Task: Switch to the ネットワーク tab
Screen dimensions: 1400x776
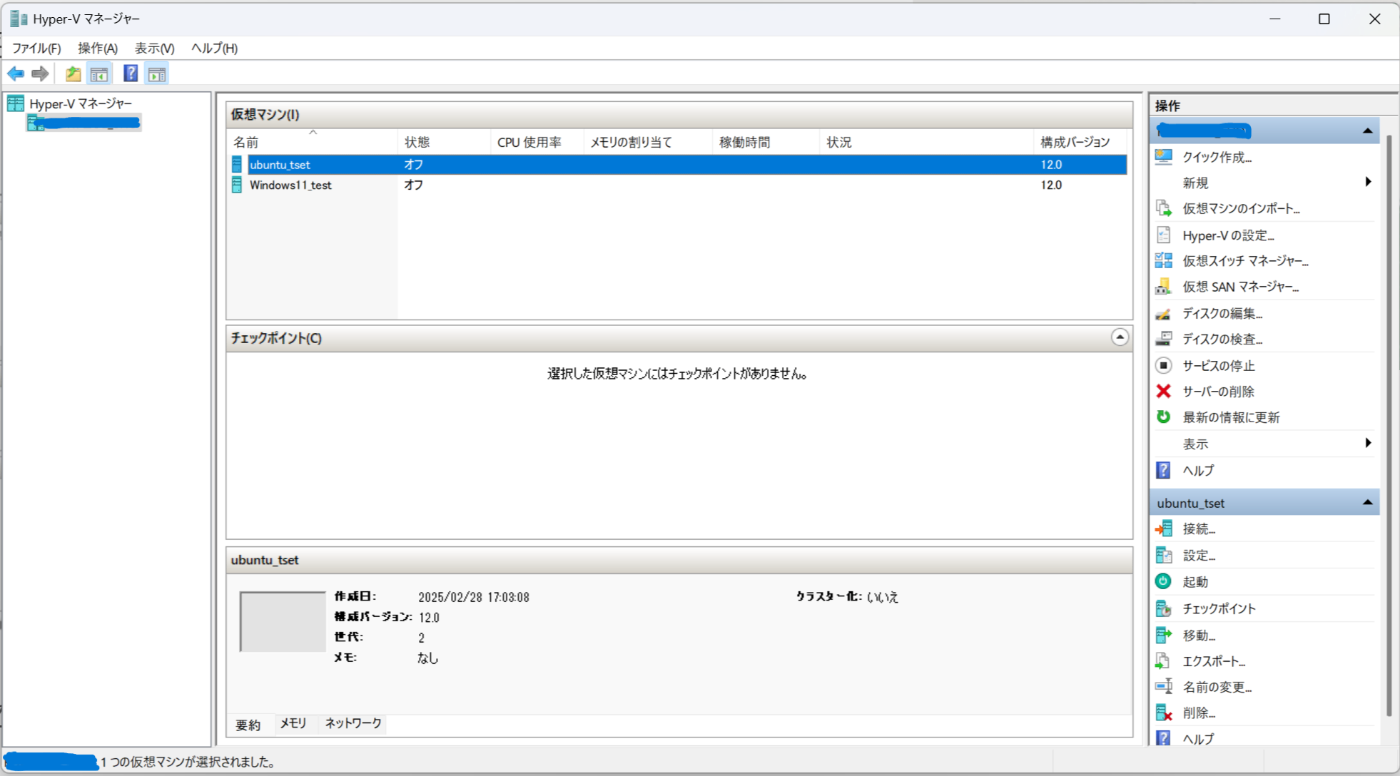Action: 353,723
